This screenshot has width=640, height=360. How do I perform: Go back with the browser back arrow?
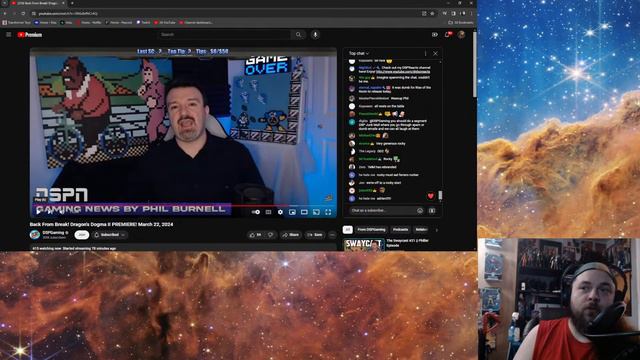click(x=5, y=13)
